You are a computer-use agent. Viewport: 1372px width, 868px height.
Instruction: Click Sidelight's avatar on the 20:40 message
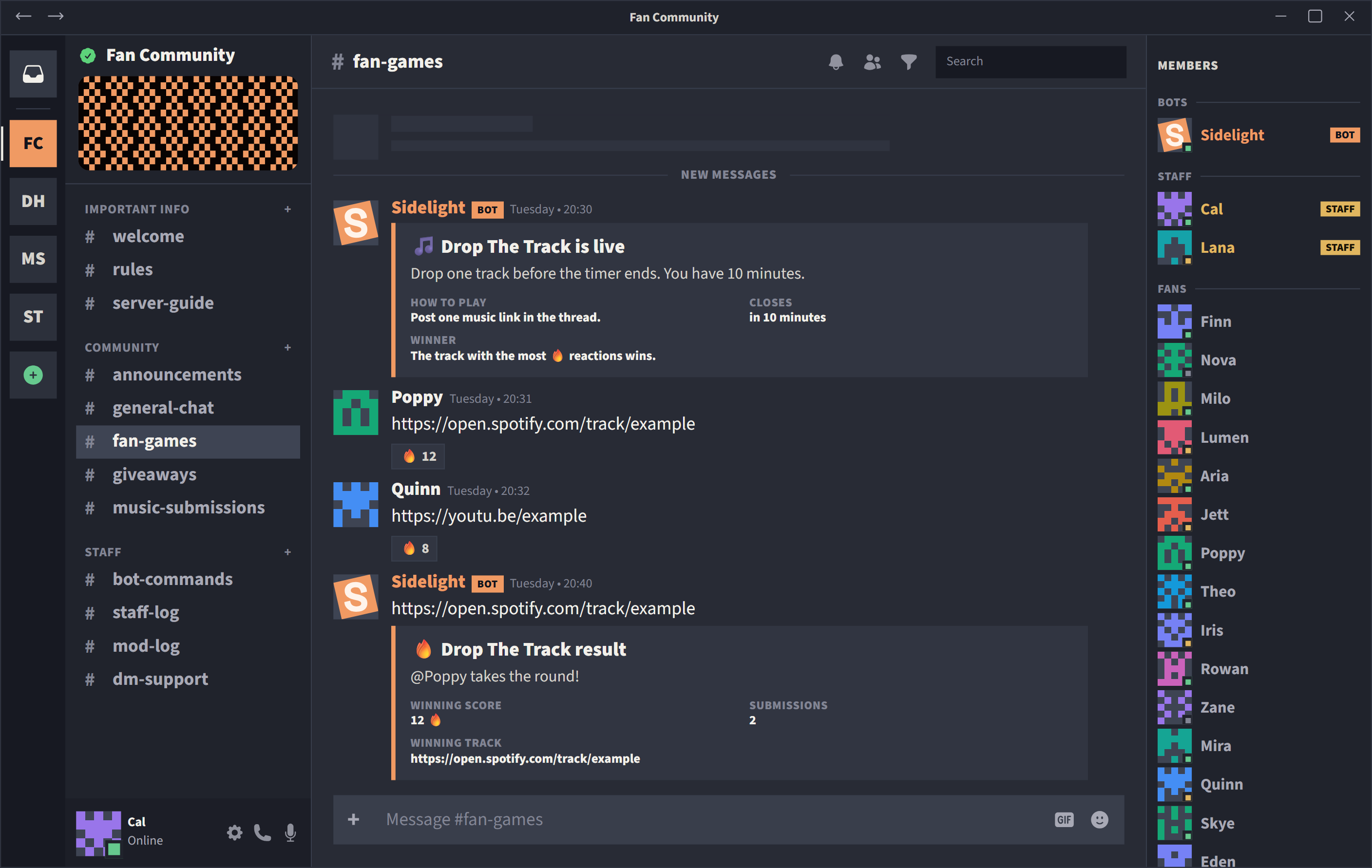[x=356, y=597]
